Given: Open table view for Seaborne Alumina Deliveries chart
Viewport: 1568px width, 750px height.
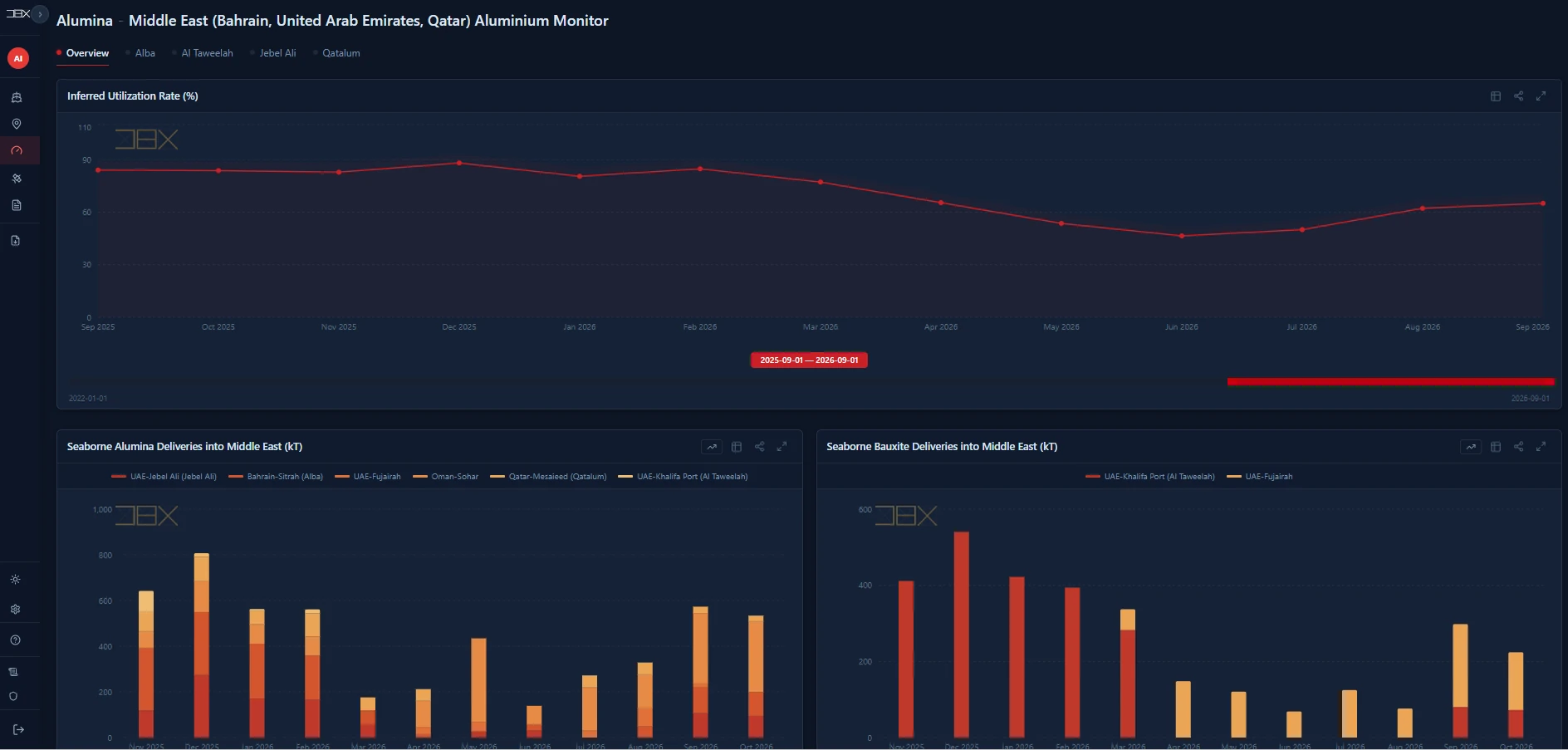Looking at the screenshot, I should click(737, 447).
